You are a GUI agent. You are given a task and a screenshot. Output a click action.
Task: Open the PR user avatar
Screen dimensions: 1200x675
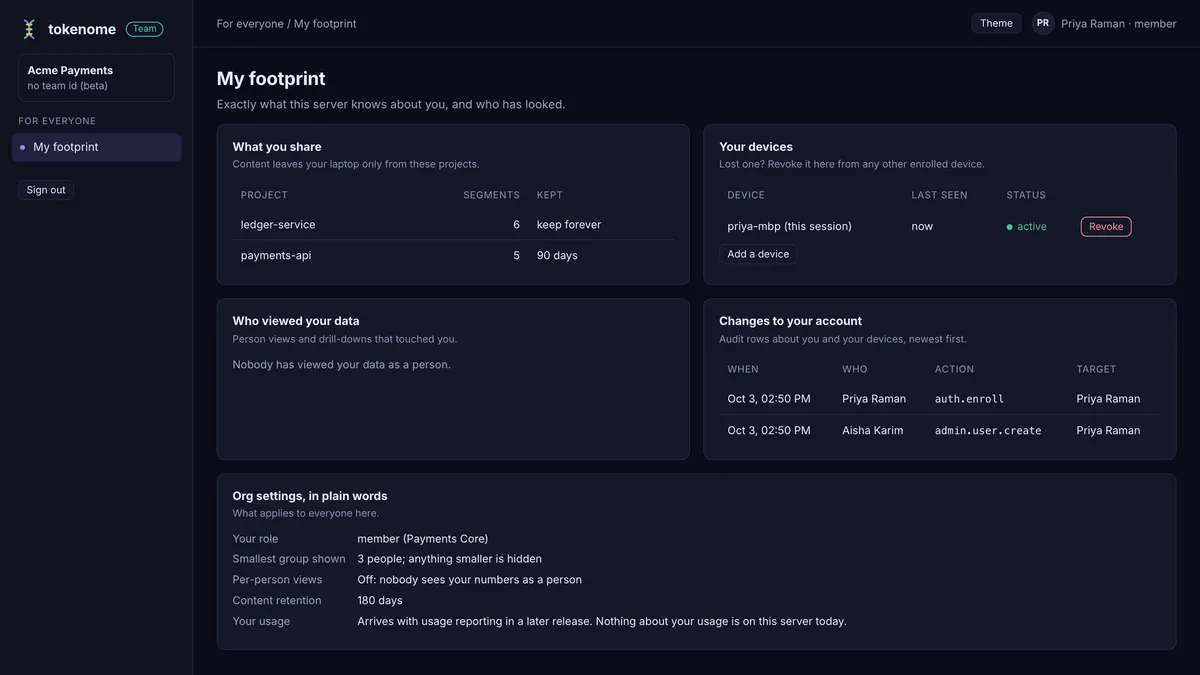coord(1043,23)
